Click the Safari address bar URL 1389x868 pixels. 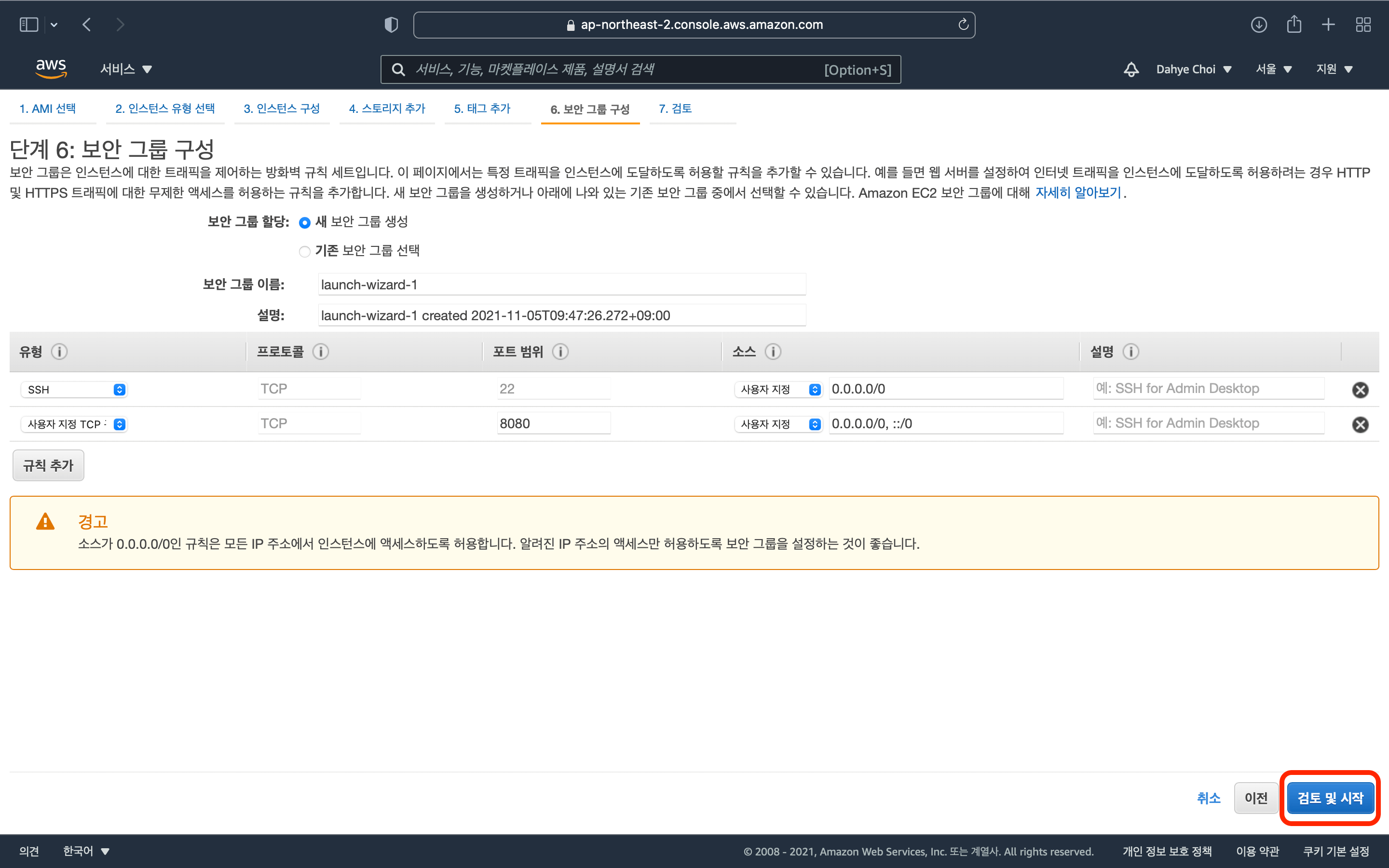click(x=694, y=25)
